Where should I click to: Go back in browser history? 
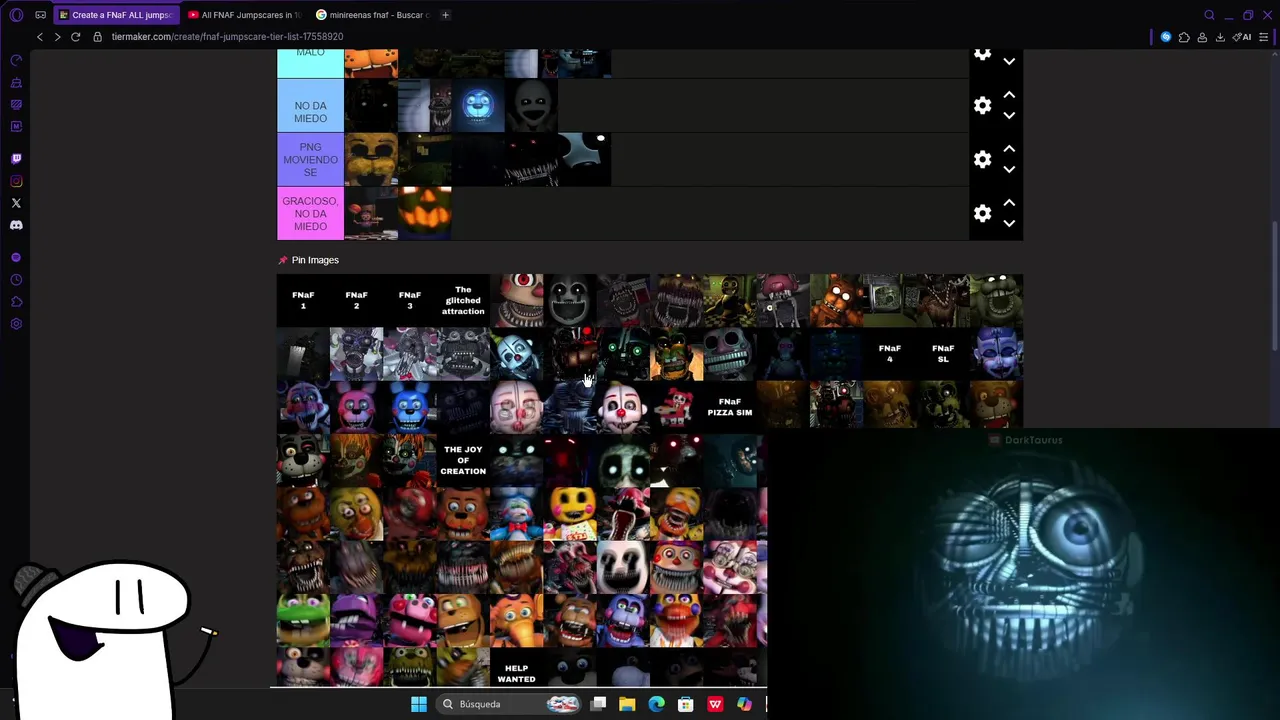40,37
